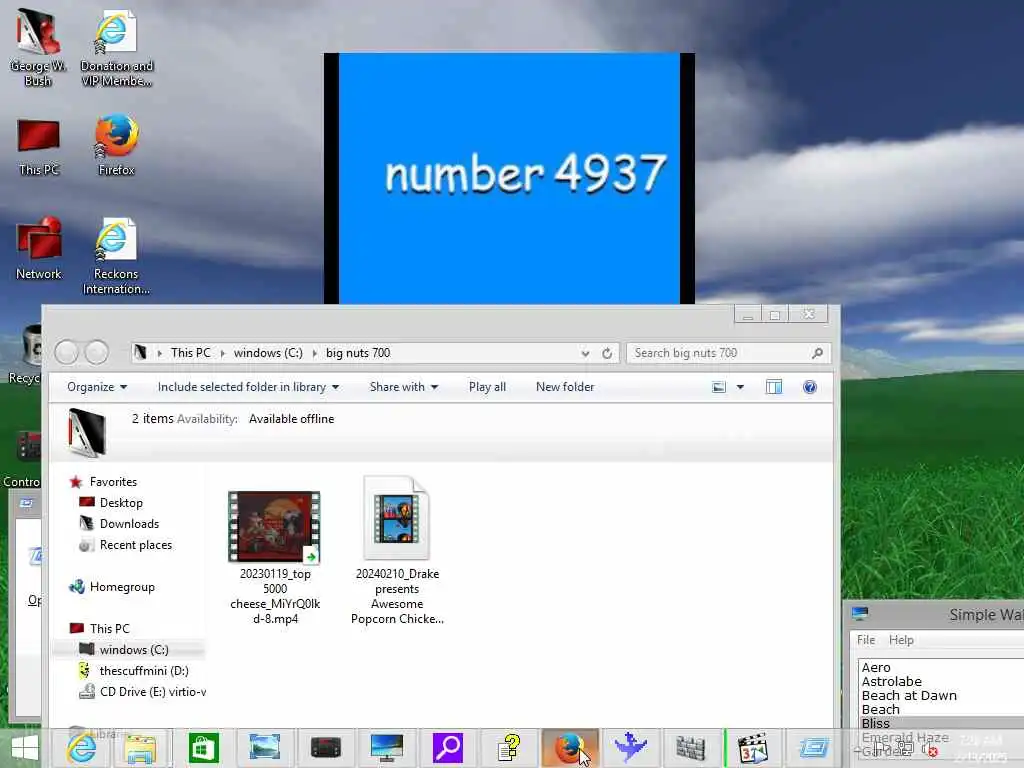Open the purple search magnifier taskbar icon
1024x768 pixels.
448,748
